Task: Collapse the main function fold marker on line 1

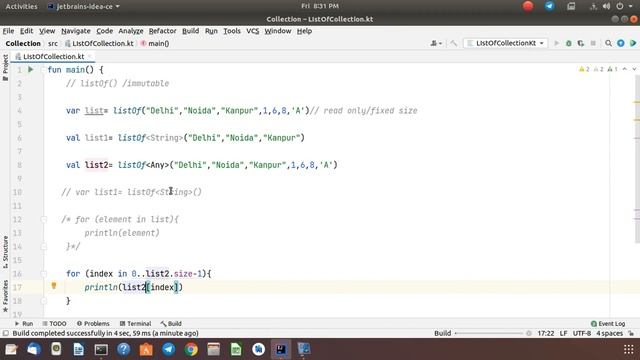Action: [43, 70]
